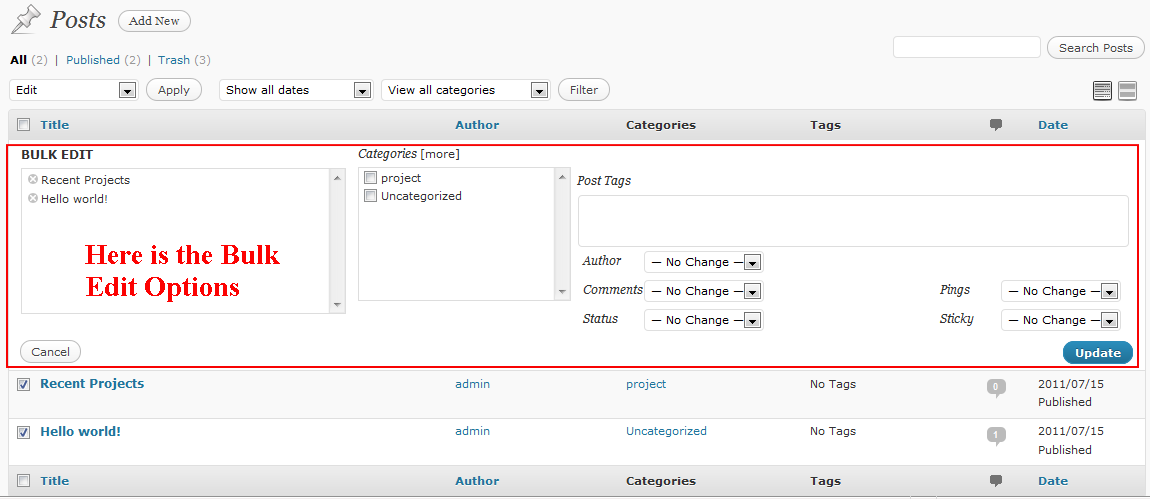The image size is (1150, 499).
Task: Expand the Show all dates dropdown
Action: pos(295,90)
